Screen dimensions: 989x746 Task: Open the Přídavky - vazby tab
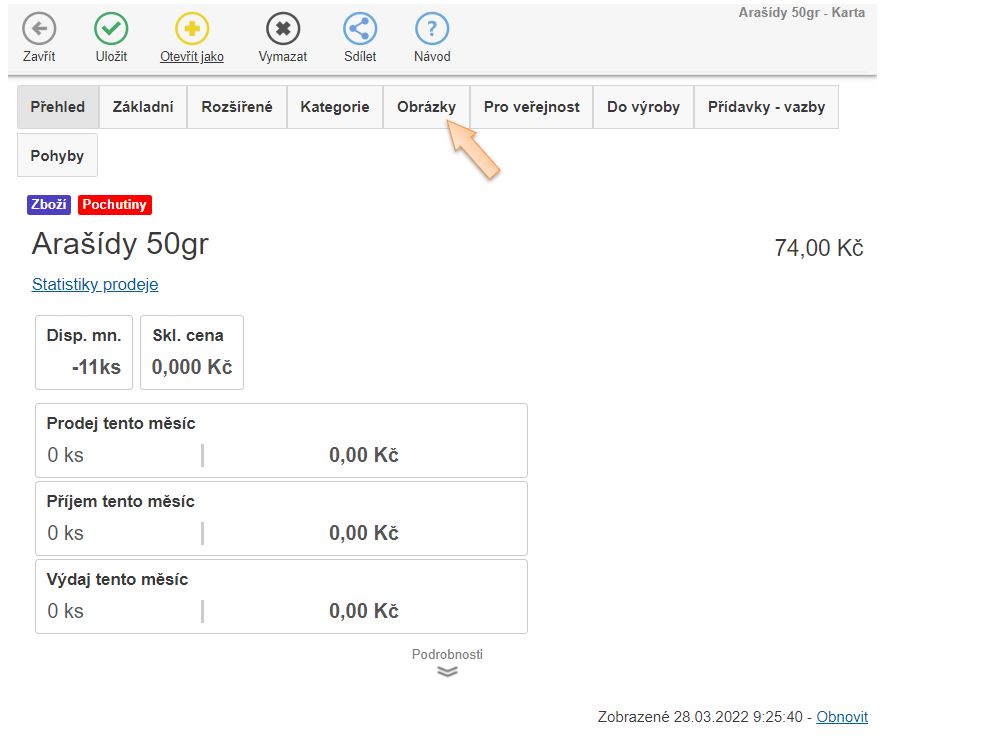point(766,107)
